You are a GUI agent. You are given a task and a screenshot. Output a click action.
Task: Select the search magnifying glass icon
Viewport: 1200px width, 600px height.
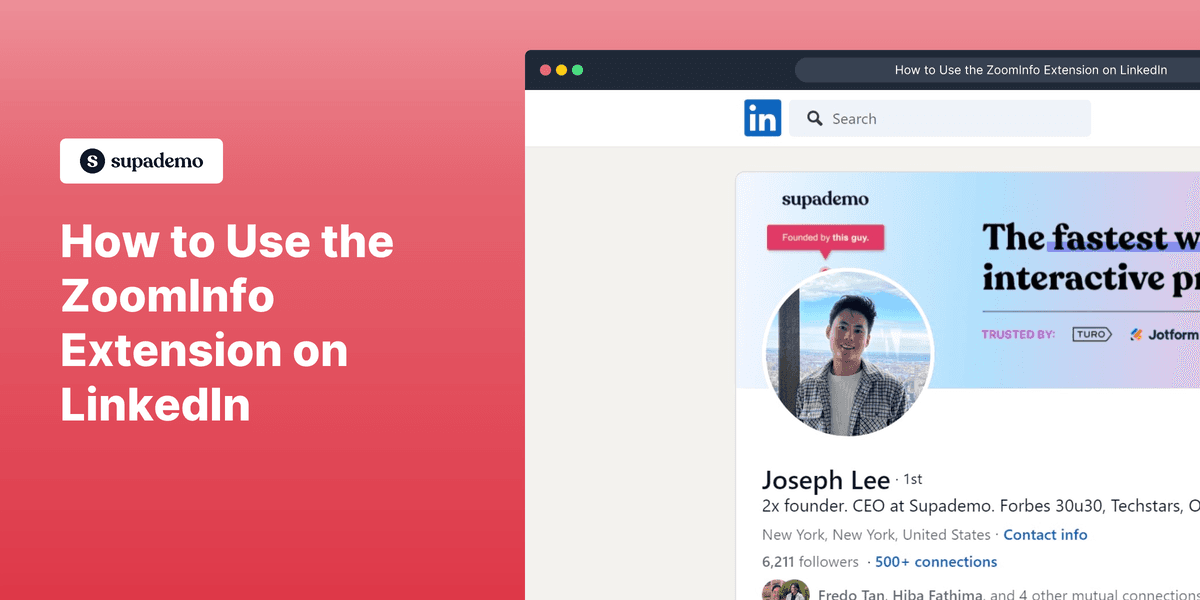pos(815,118)
